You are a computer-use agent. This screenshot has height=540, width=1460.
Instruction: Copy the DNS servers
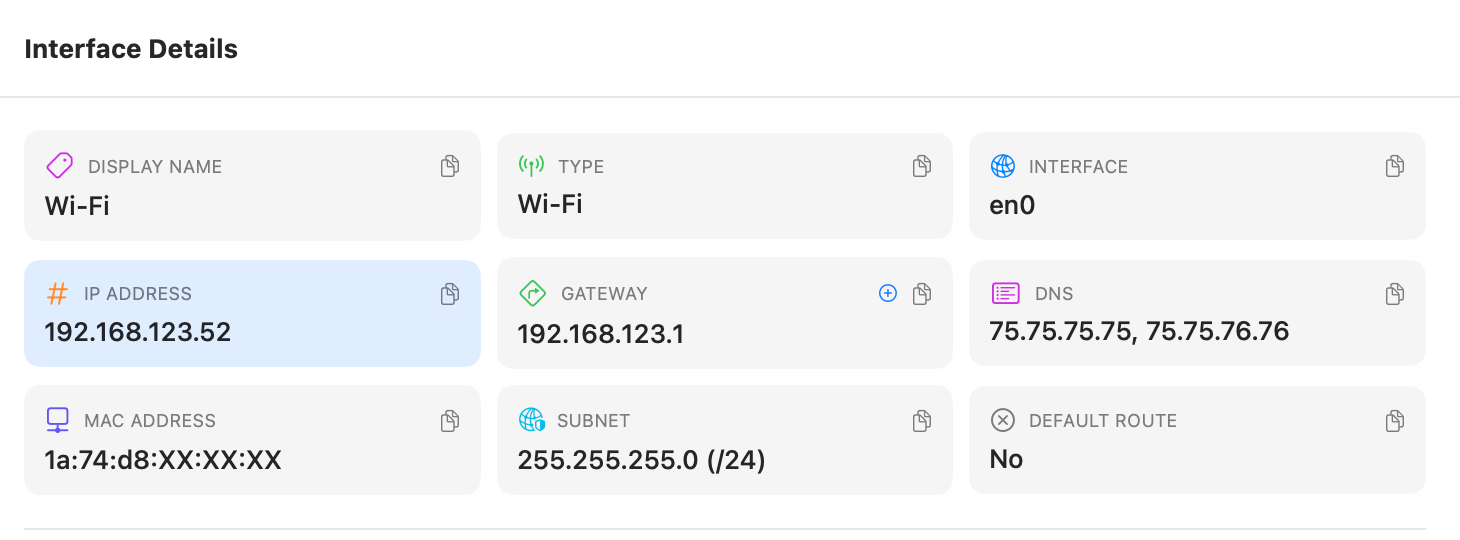tap(1394, 293)
